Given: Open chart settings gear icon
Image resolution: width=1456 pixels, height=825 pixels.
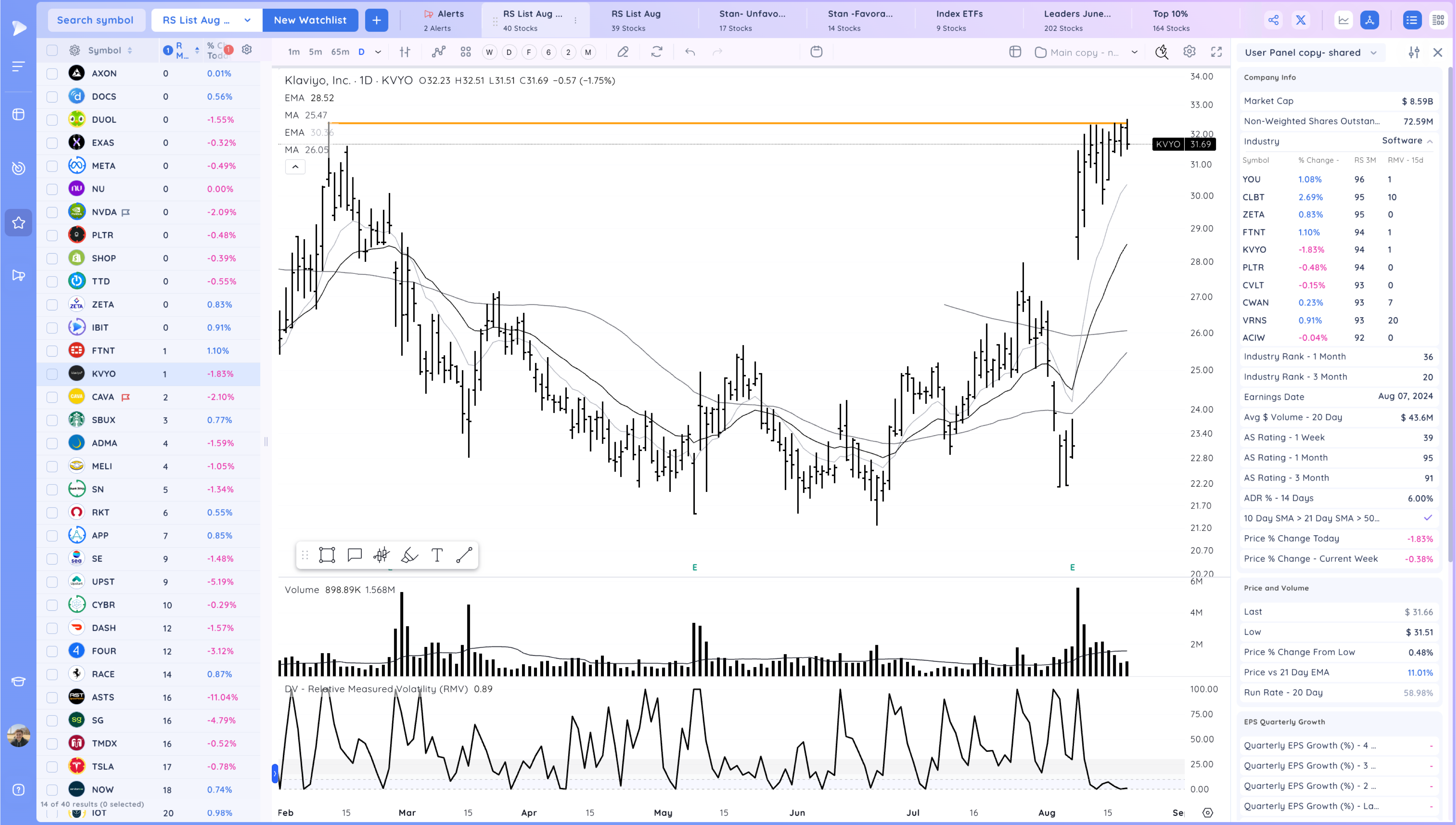Looking at the screenshot, I should 1189,52.
